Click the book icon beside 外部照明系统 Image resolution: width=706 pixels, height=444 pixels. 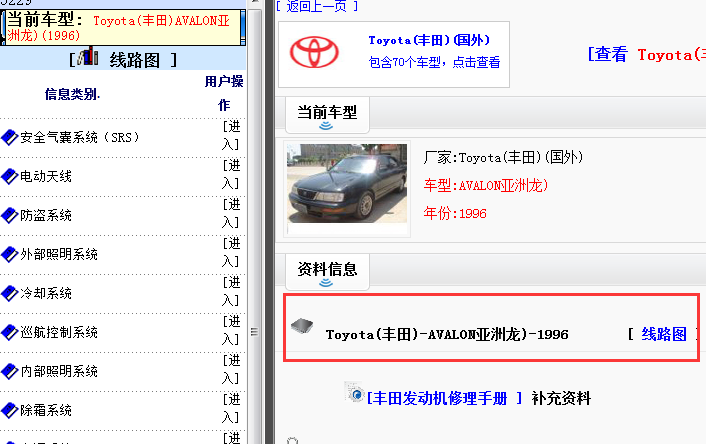[x=9, y=254]
